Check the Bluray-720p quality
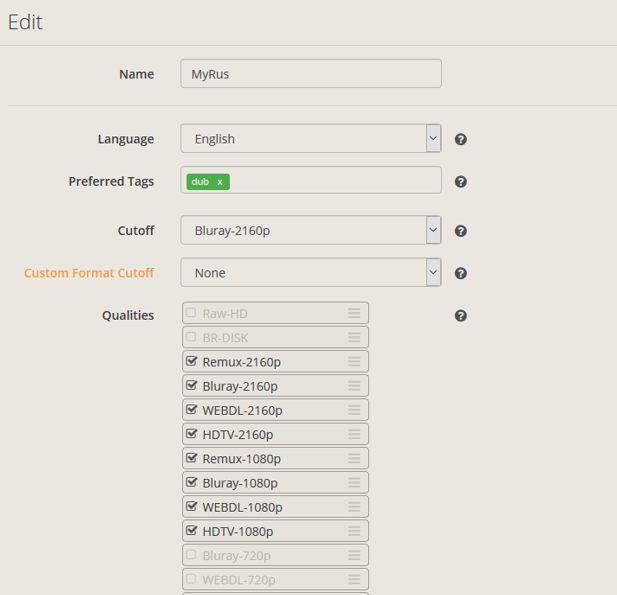 pos(192,554)
